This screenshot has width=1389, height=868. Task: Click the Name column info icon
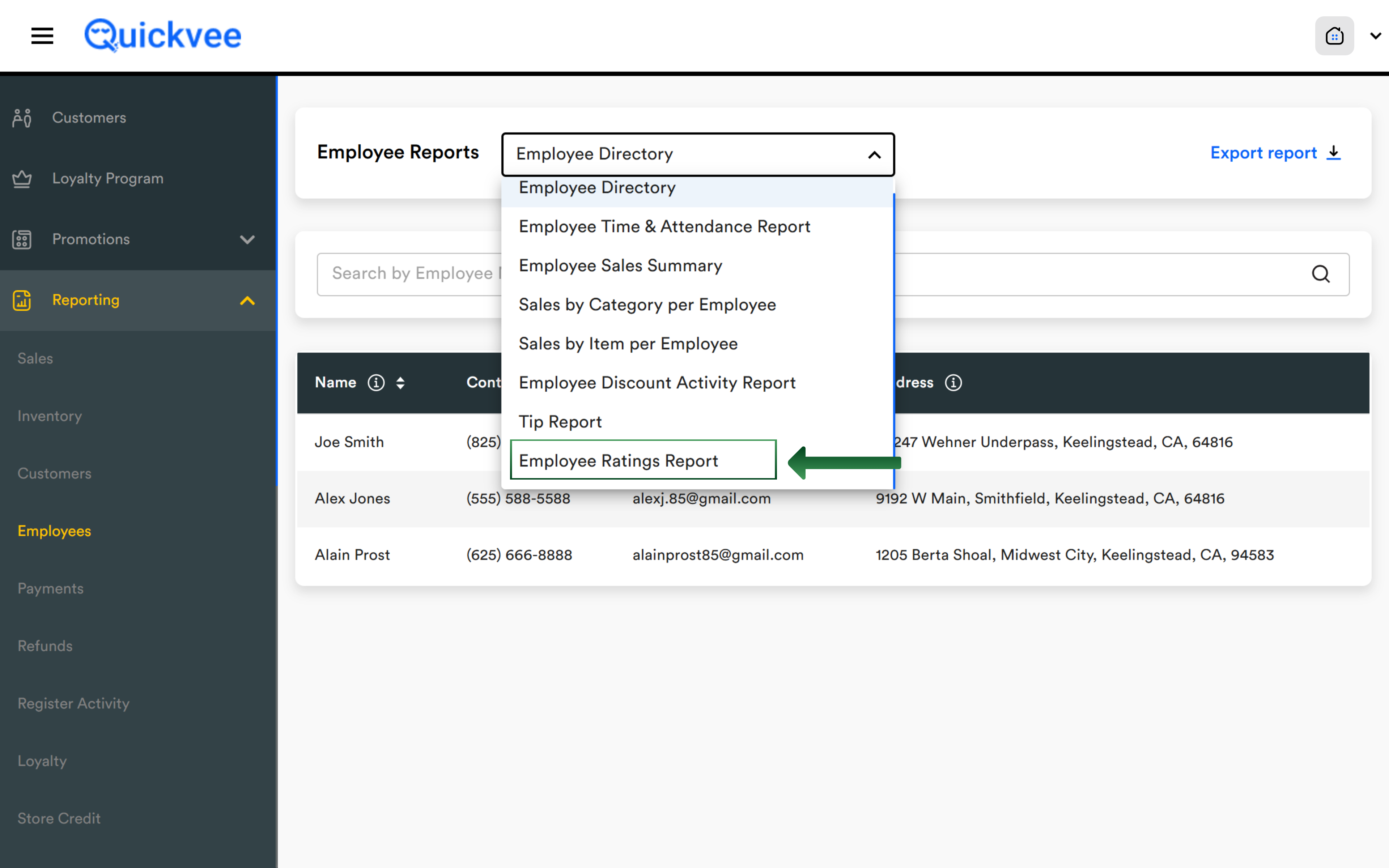click(376, 383)
